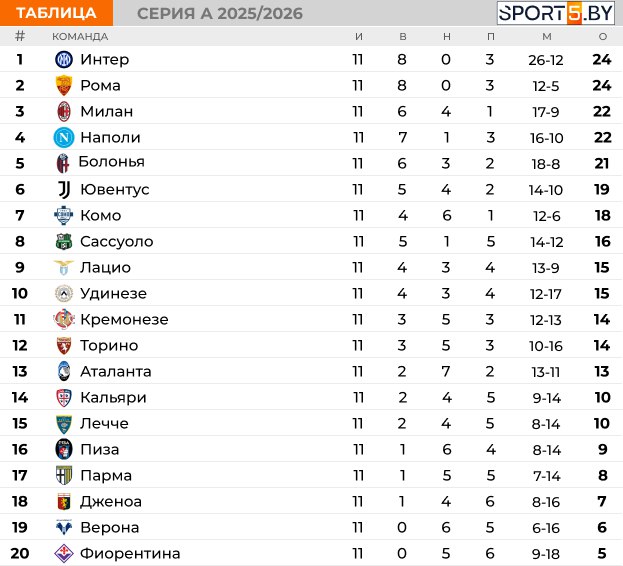The width and height of the screenshot is (623, 566).
Task: Click the Lazio club crest
Action: click(x=64, y=267)
